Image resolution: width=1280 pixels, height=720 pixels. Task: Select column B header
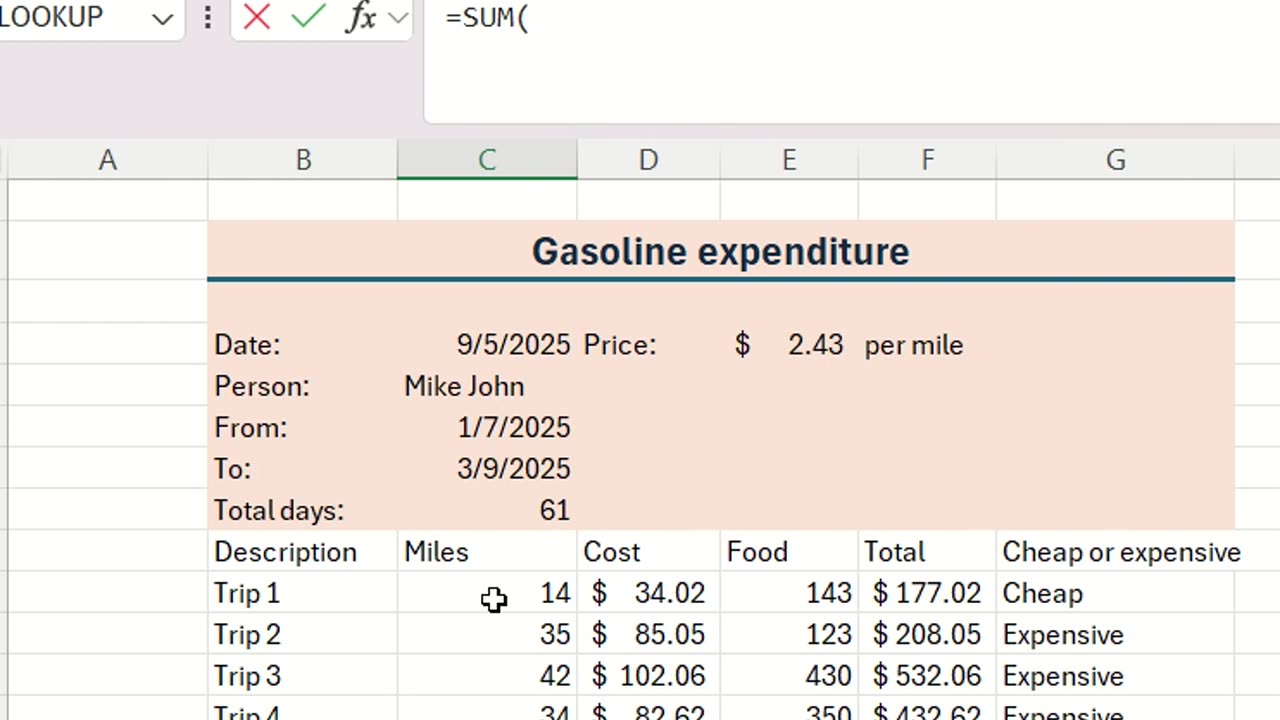click(303, 160)
